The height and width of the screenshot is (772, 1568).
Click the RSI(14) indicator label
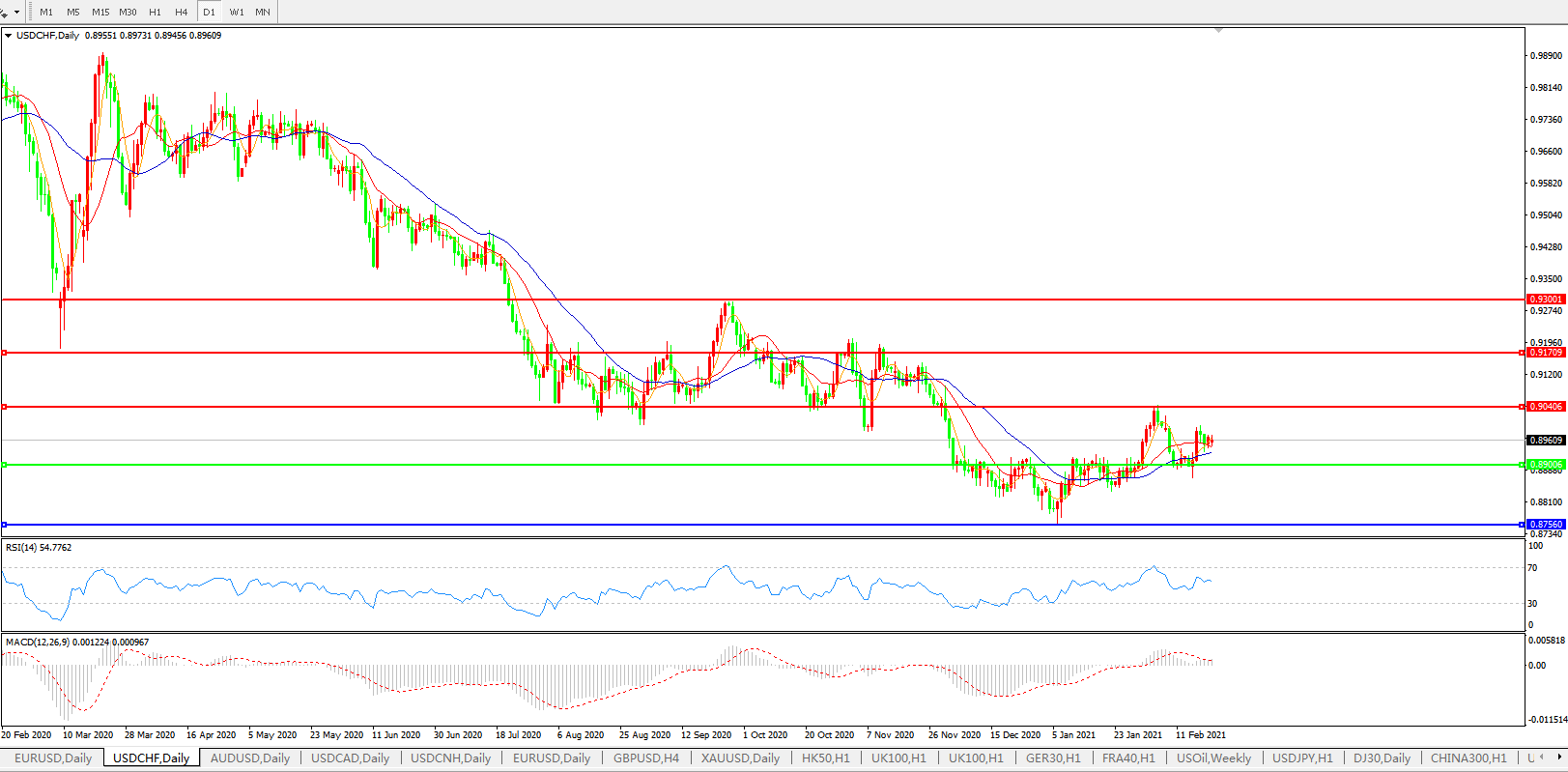39,548
